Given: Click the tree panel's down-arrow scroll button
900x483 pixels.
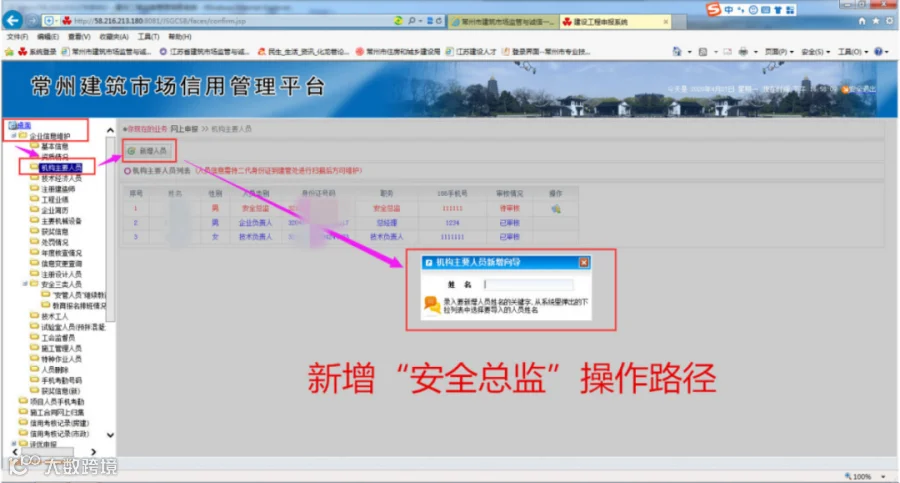Looking at the screenshot, I should click(x=110, y=435).
